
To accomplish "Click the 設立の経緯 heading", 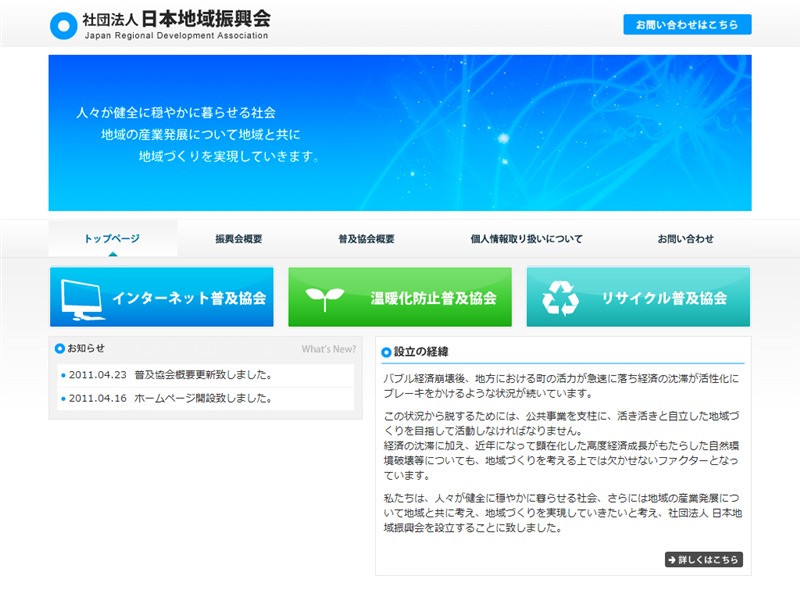I will [x=421, y=352].
